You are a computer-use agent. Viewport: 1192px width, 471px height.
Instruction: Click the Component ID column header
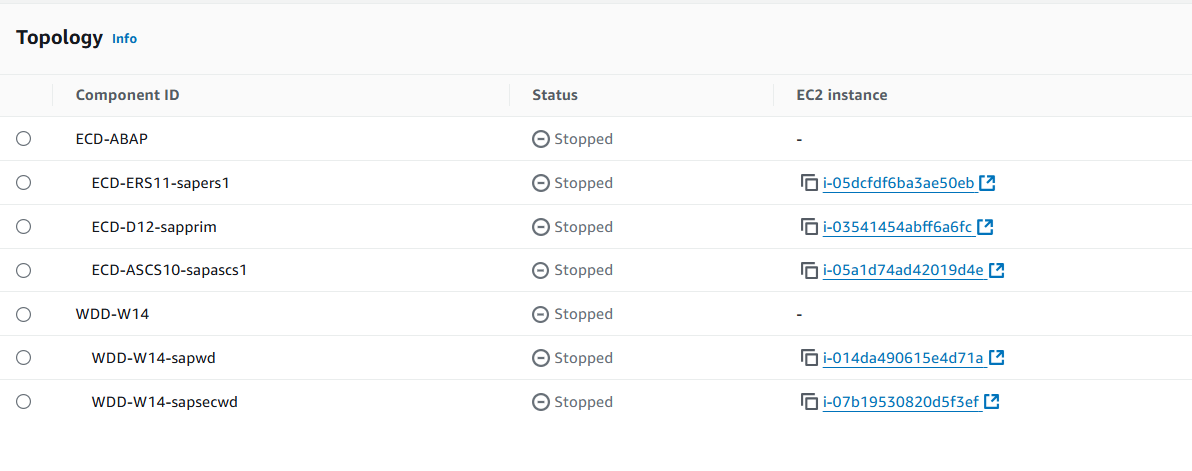[x=128, y=95]
